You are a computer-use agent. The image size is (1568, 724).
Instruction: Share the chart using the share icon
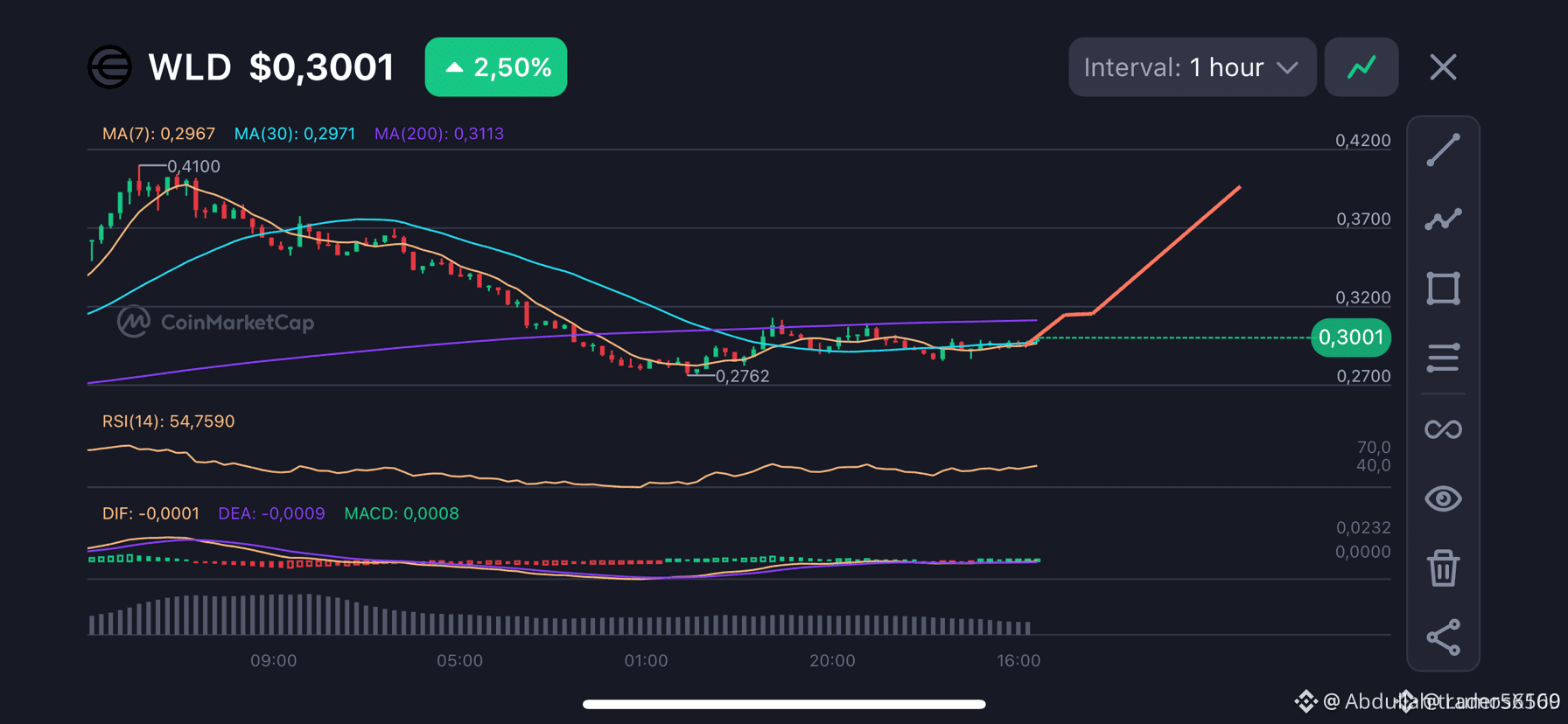(x=1443, y=637)
